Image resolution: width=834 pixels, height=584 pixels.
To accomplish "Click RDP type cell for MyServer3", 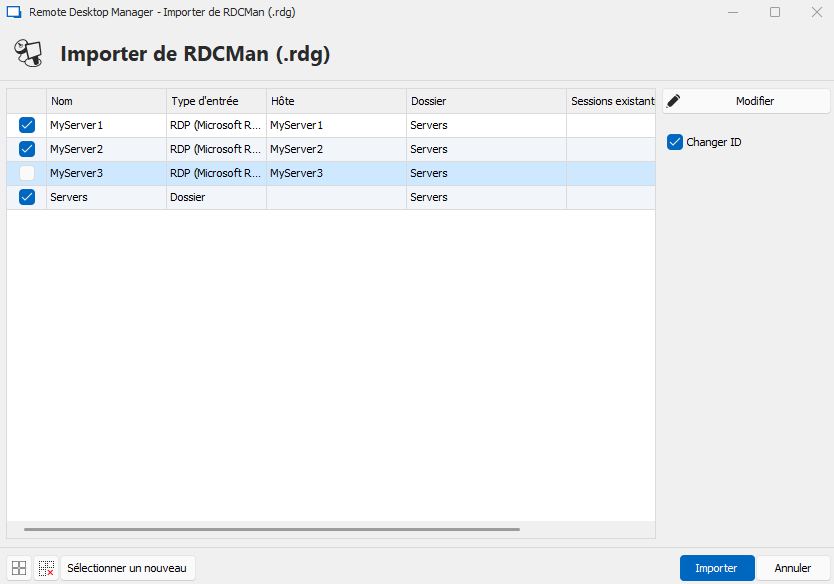I will pos(216,173).
